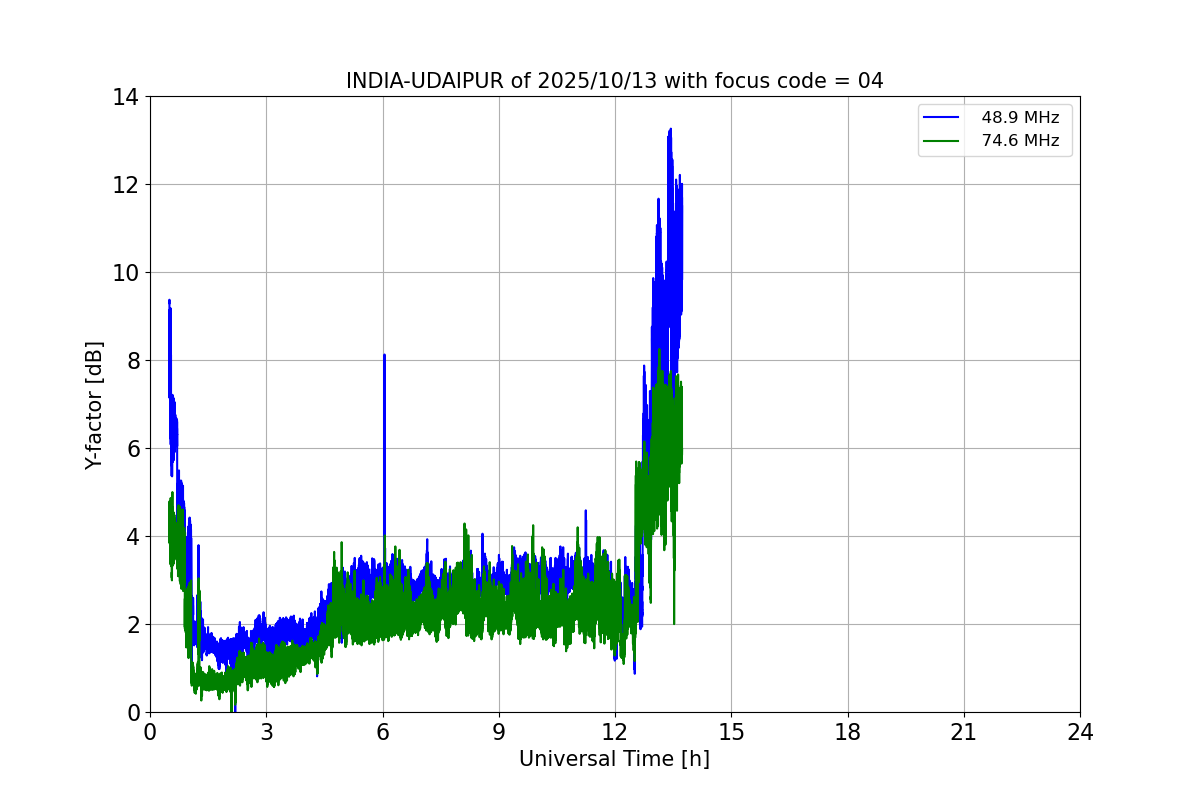Click the 'Universal Time [h]' axis label
Screen dimensions: 1200x800
[x=614, y=759]
